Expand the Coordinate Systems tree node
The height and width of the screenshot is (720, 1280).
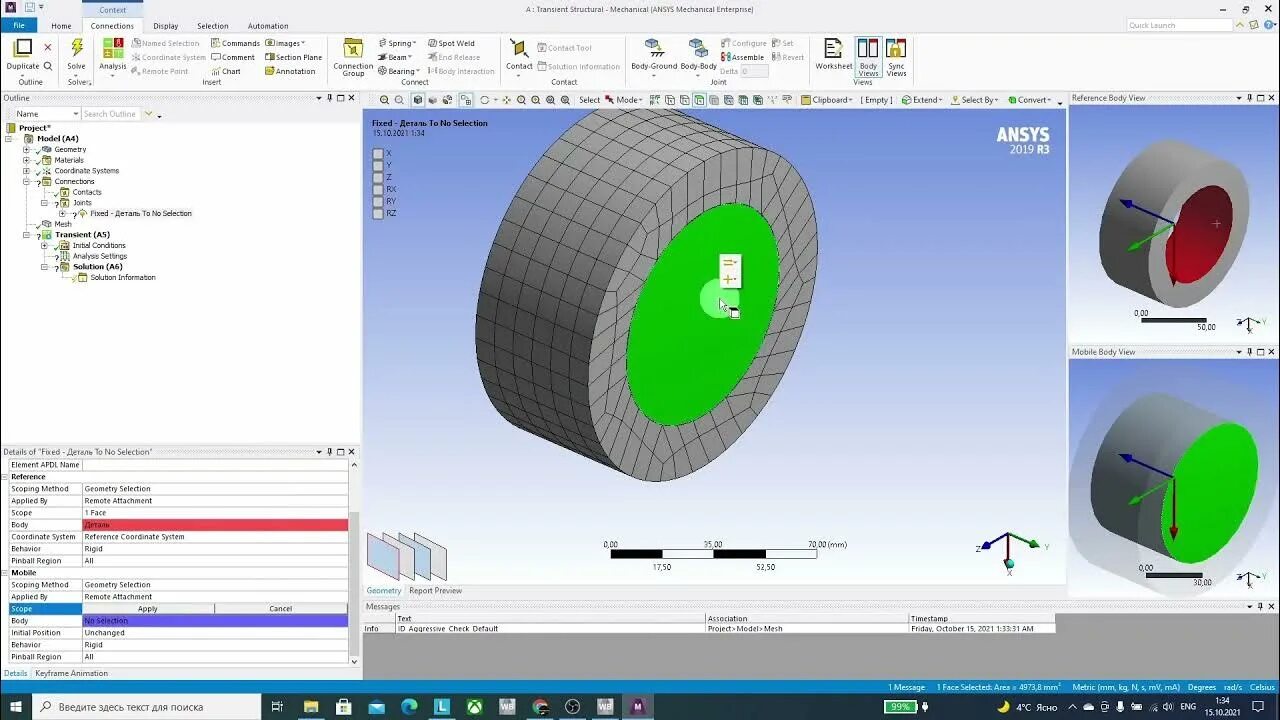[x=27, y=171]
